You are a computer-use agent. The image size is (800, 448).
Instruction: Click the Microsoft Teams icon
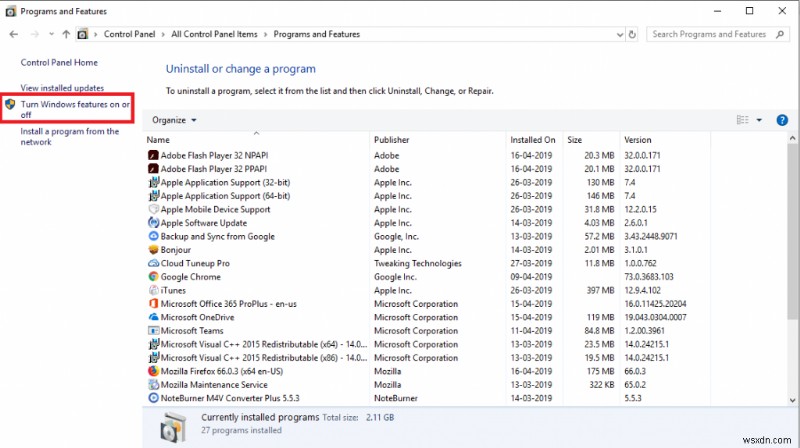coord(153,331)
